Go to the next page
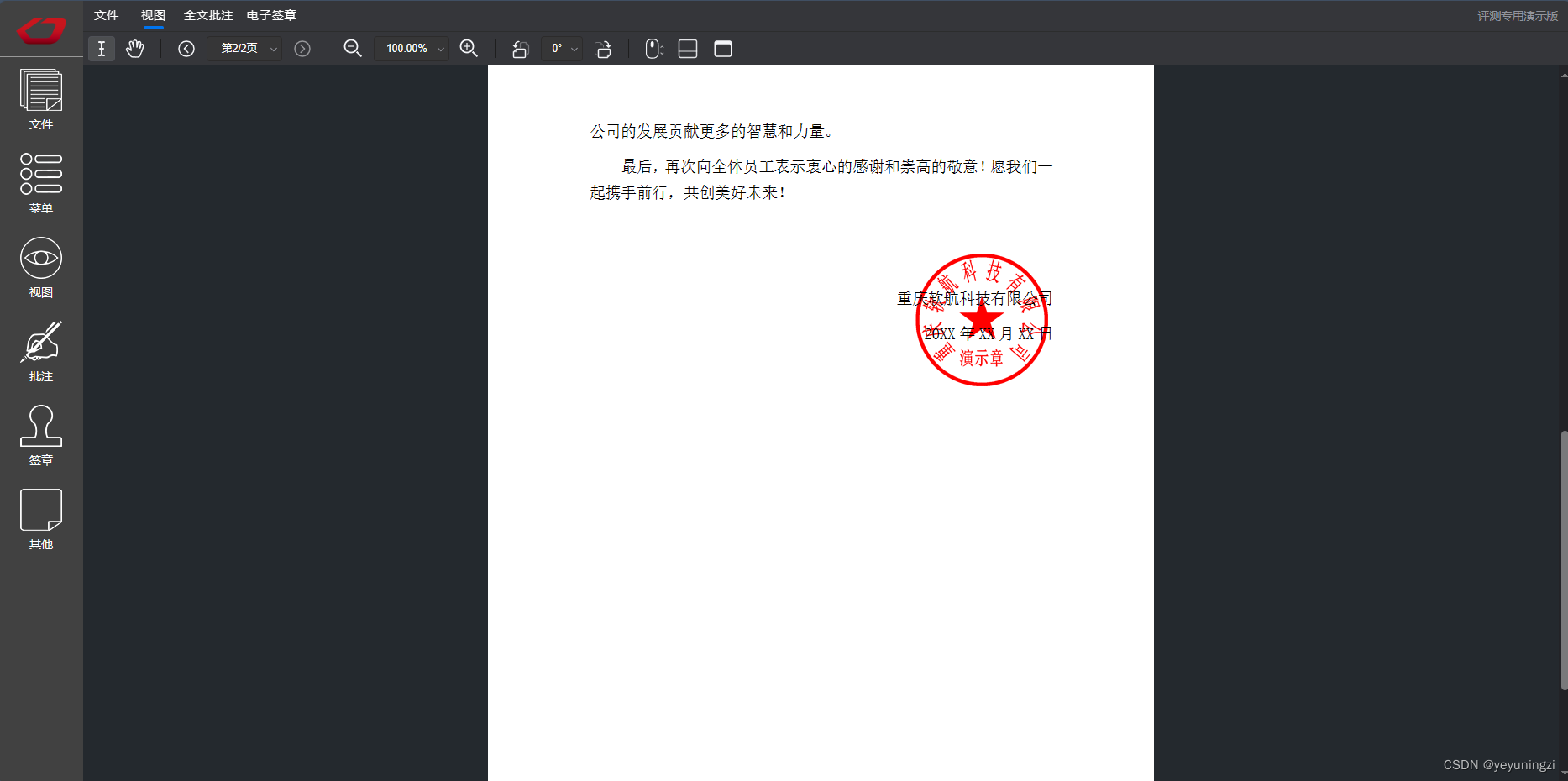The width and height of the screenshot is (1568, 781). tap(302, 49)
